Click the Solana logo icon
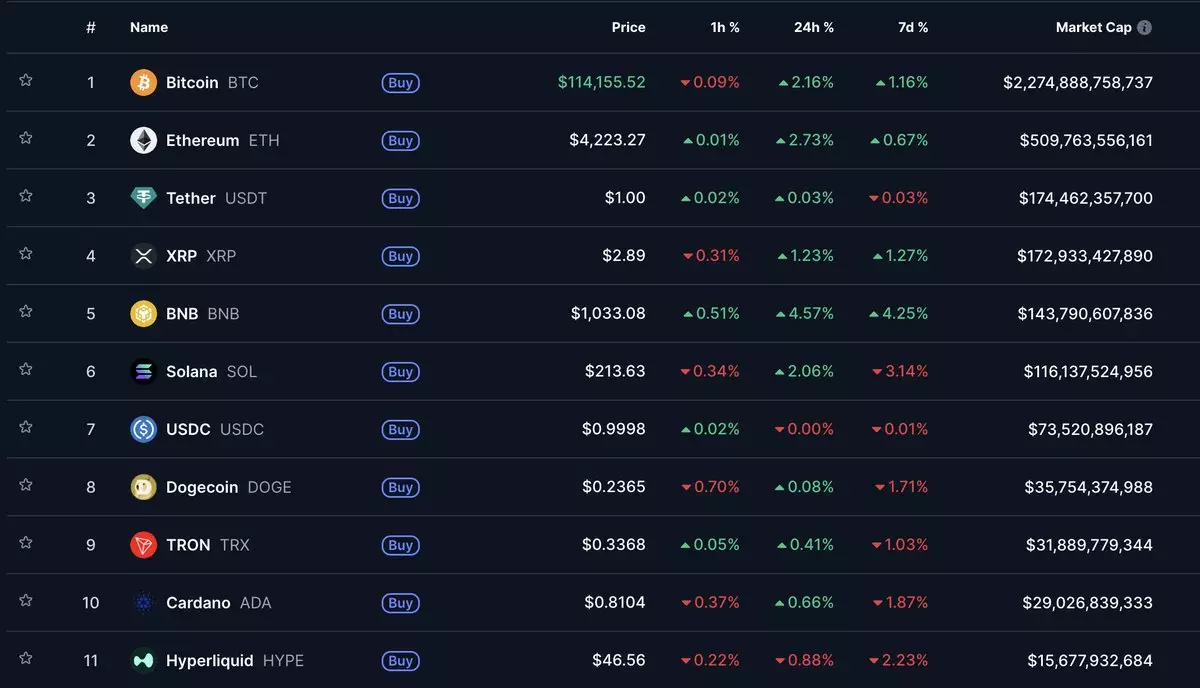This screenshot has height=688, width=1200. (144, 371)
